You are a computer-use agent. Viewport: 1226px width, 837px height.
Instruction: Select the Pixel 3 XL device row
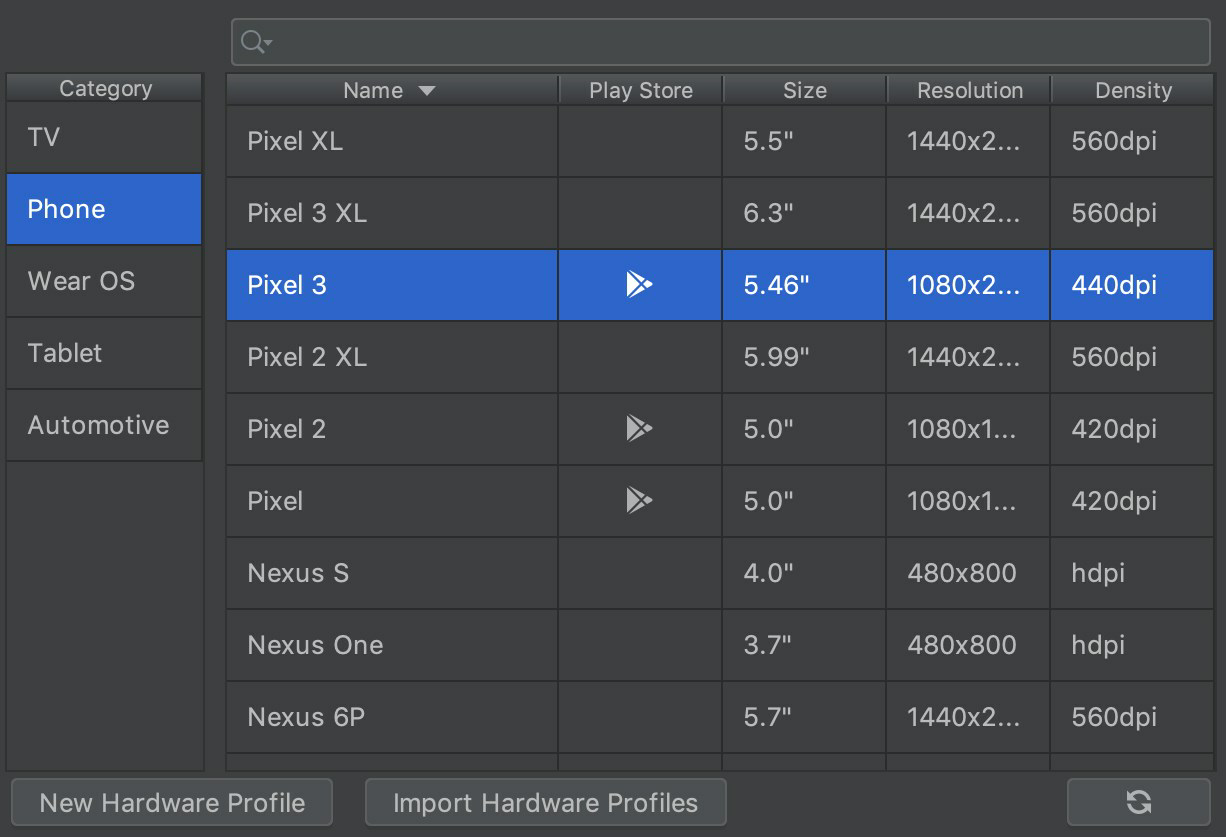pos(720,213)
